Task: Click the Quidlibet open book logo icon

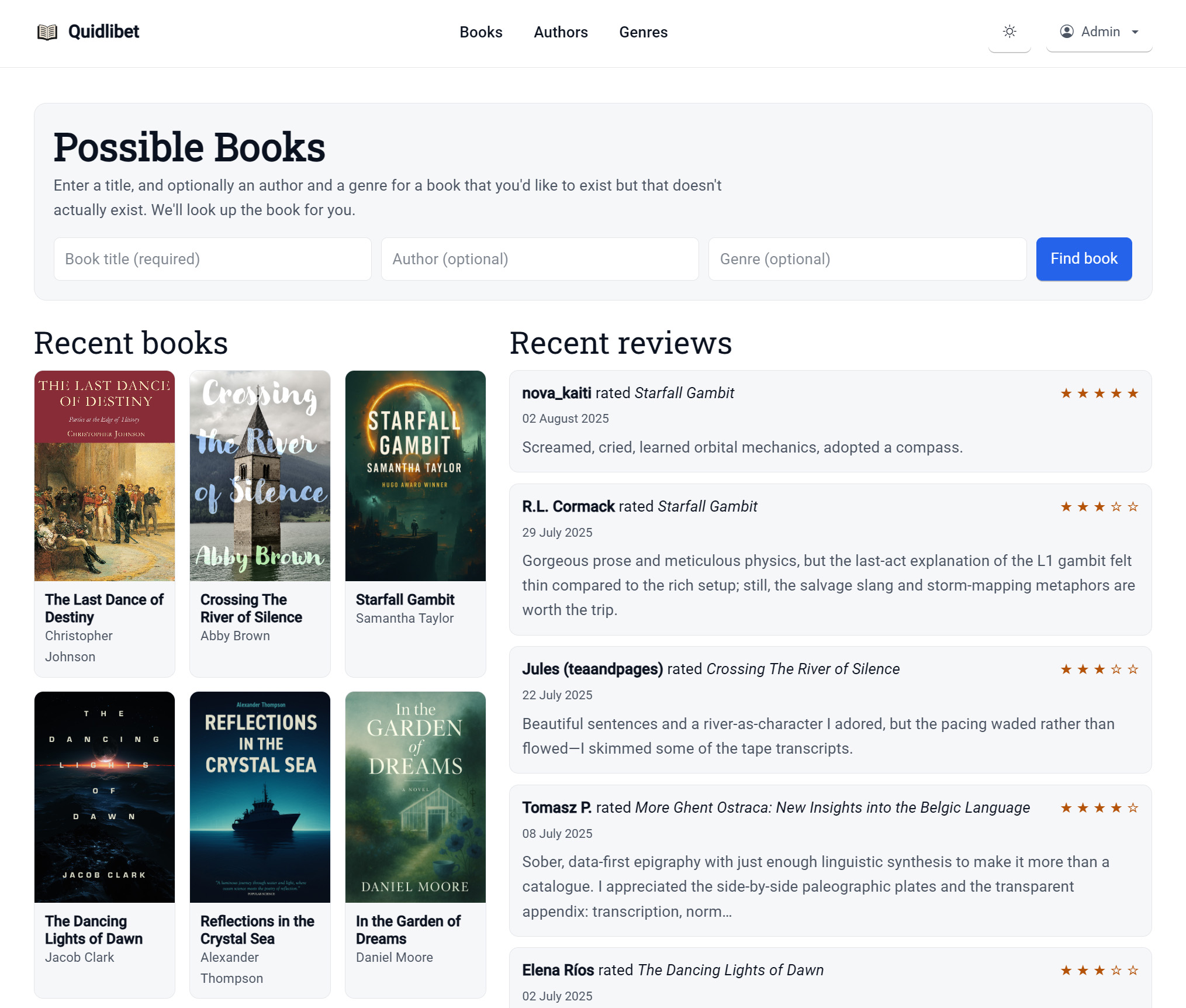Action: [47, 32]
